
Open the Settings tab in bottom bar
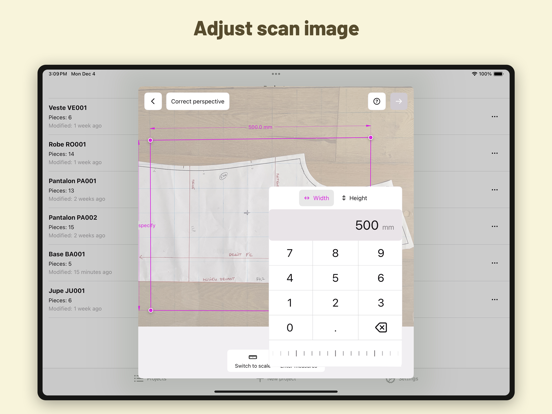click(402, 379)
